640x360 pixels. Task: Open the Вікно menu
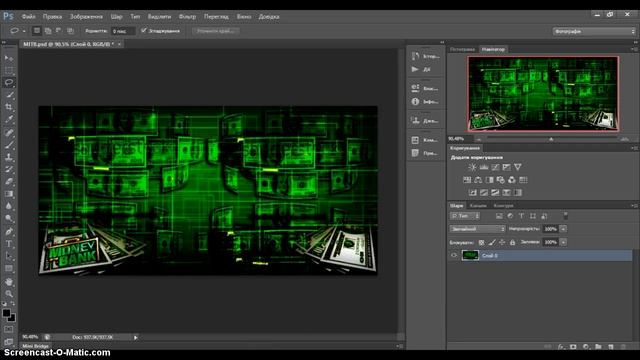point(244,17)
